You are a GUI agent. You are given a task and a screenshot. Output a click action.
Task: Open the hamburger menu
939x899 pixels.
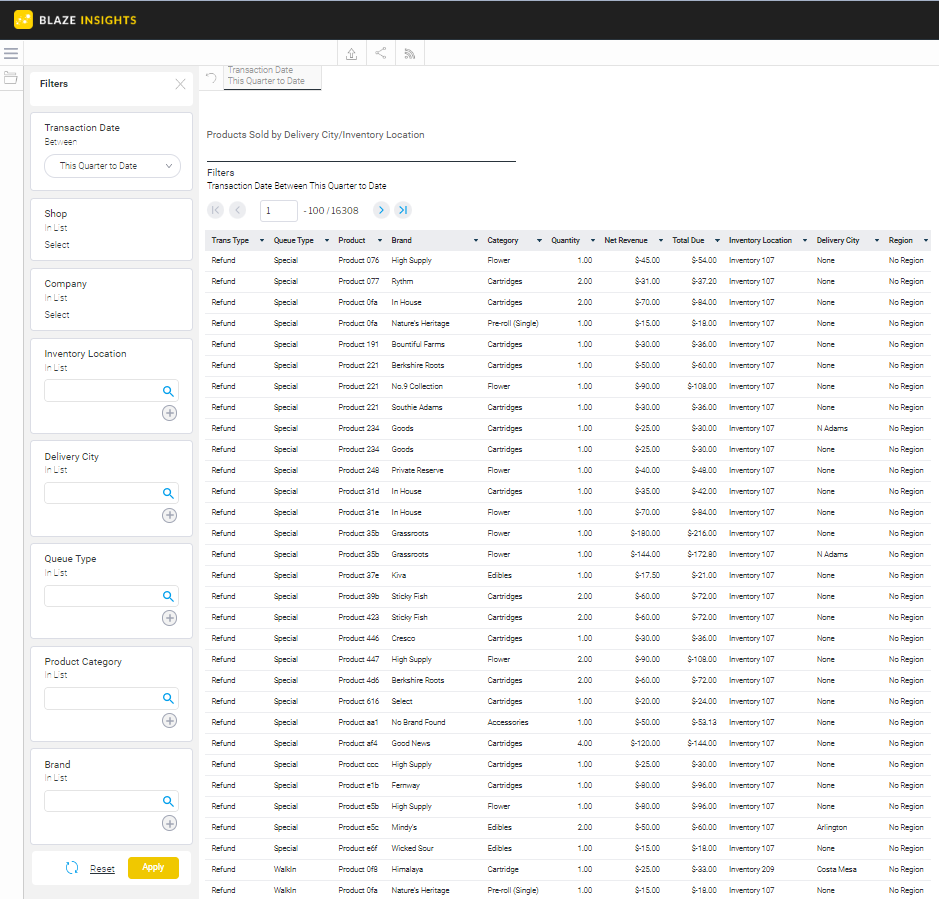[11, 53]
